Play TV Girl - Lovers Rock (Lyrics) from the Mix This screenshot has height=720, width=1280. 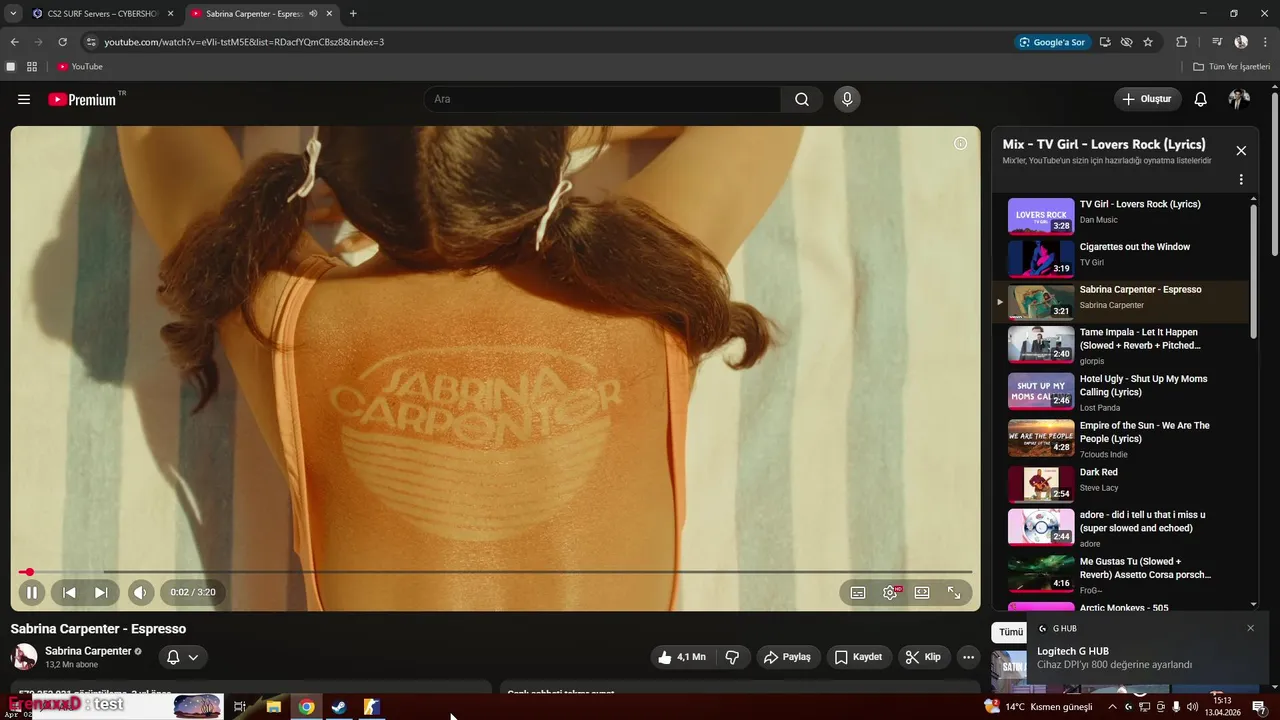(x=1122, y=215)
